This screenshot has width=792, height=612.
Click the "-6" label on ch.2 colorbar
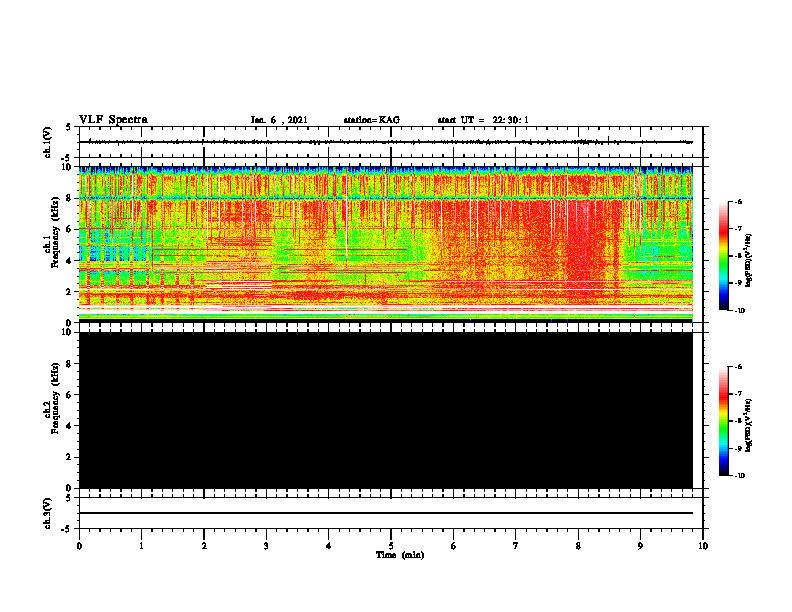738,367
